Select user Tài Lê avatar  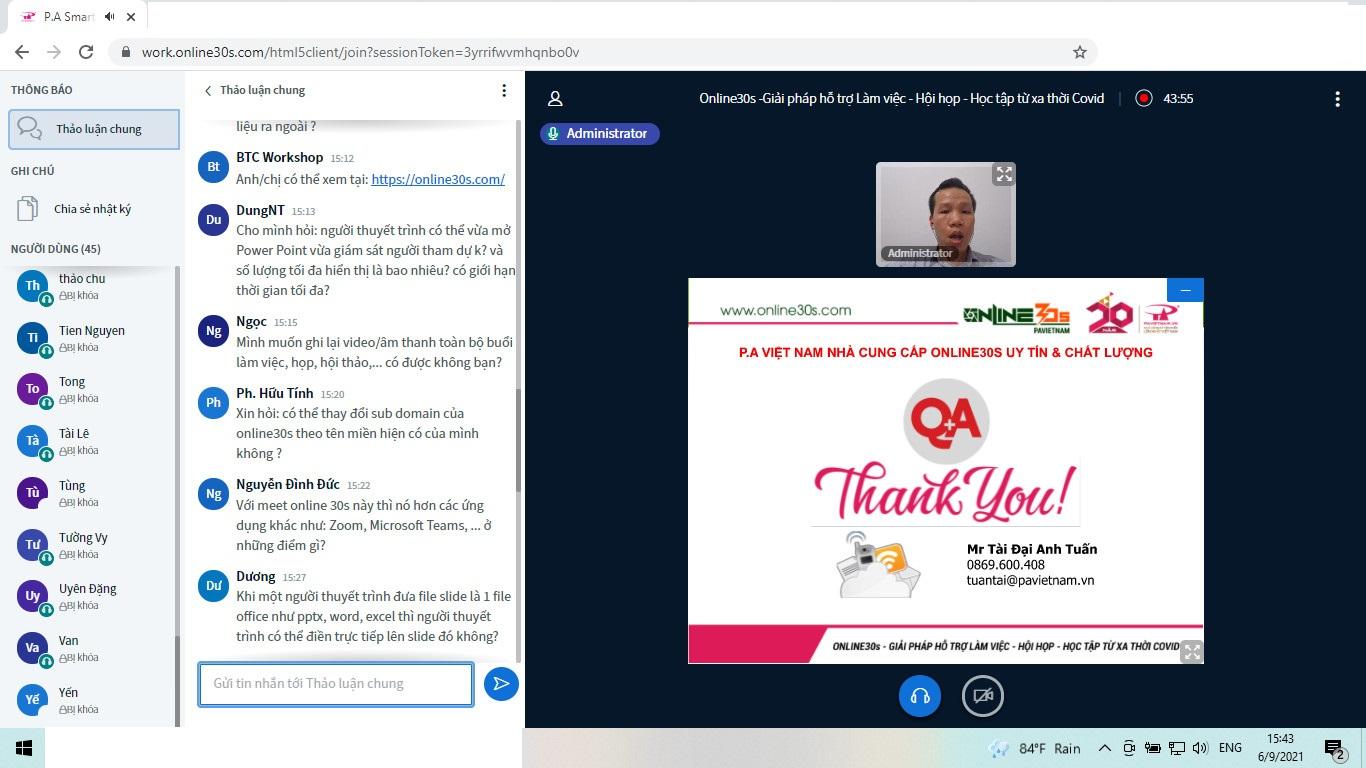[33, 441]
